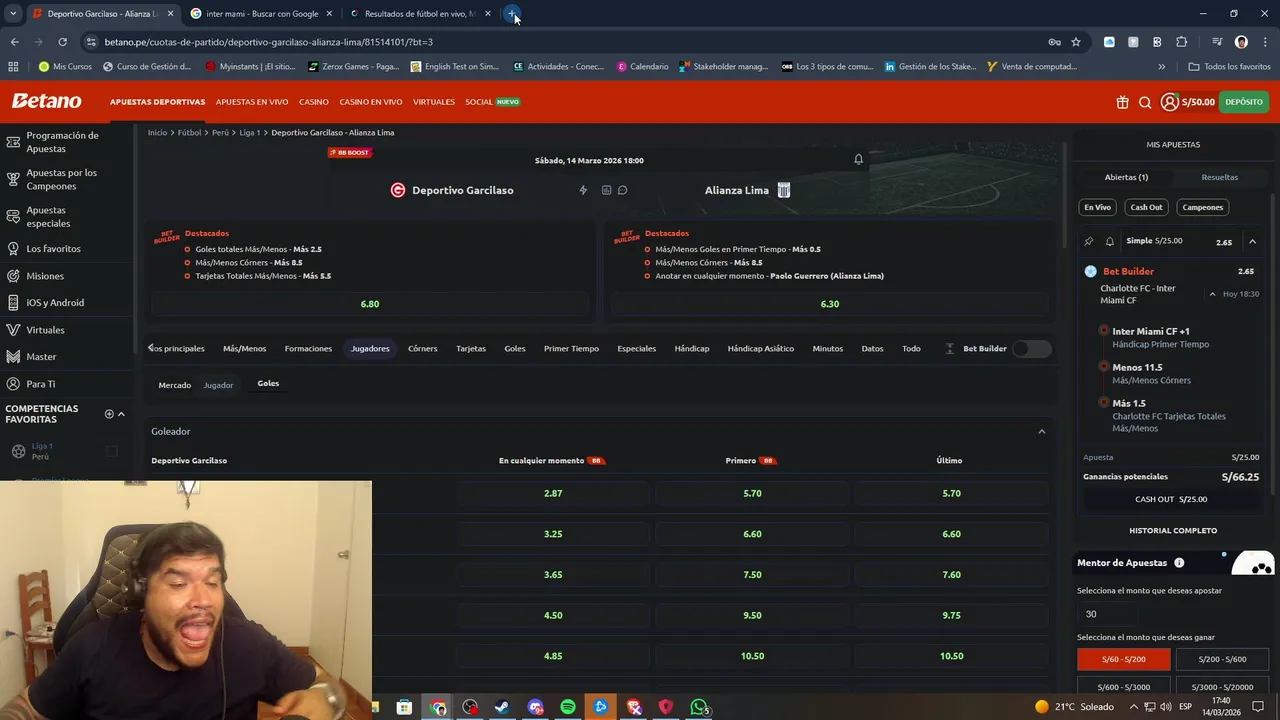Click the green Depósito button

(1244, 102)
